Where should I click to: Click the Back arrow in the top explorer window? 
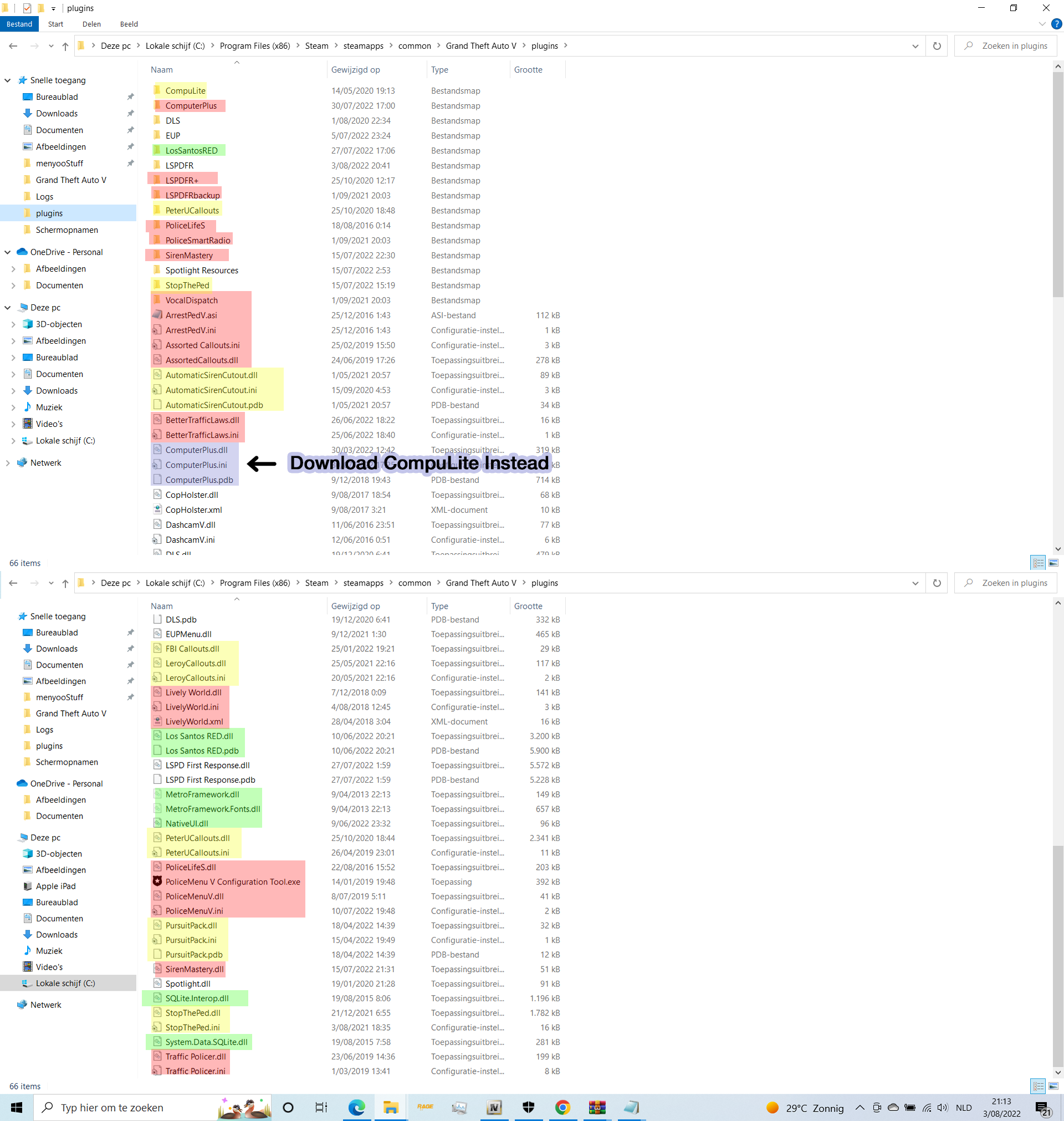[13, 46]
